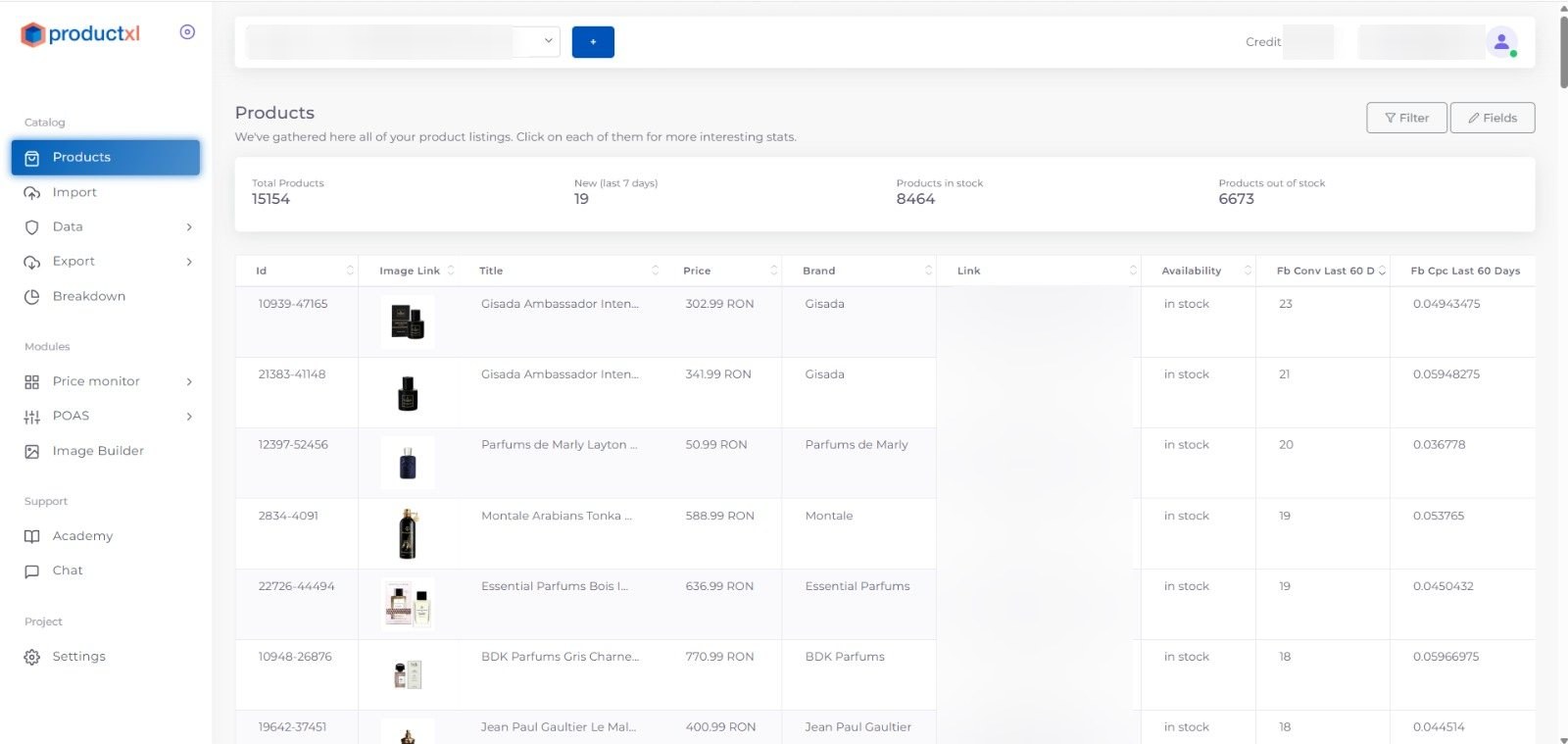Click the Jean Paul Gaultier brand cell

(x=858, y=727)
